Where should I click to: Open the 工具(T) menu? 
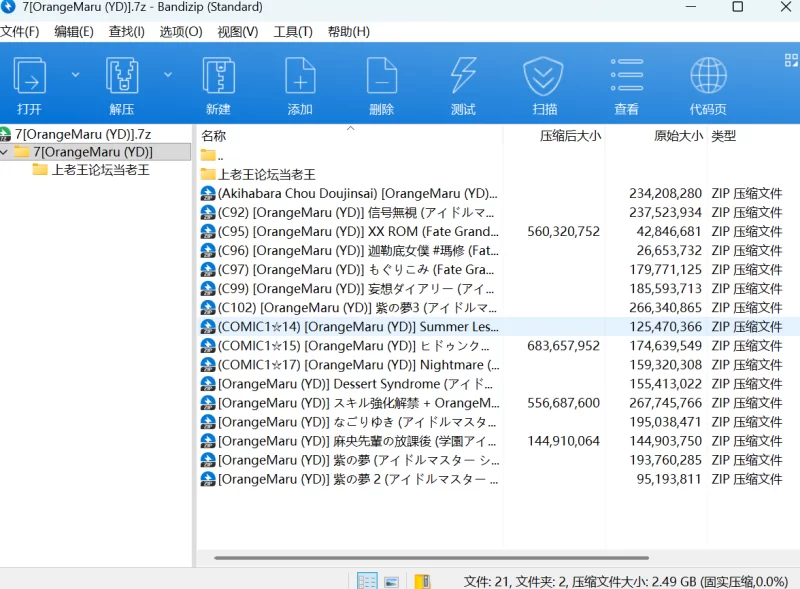coord(292,31)
